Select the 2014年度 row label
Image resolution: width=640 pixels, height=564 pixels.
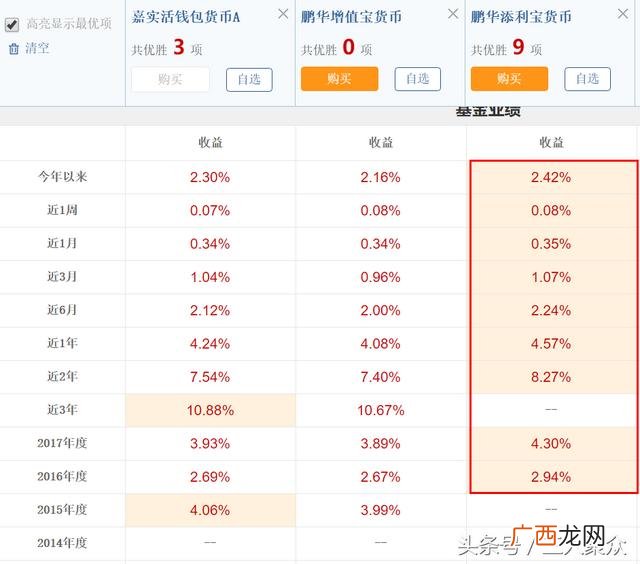(62, 543)
